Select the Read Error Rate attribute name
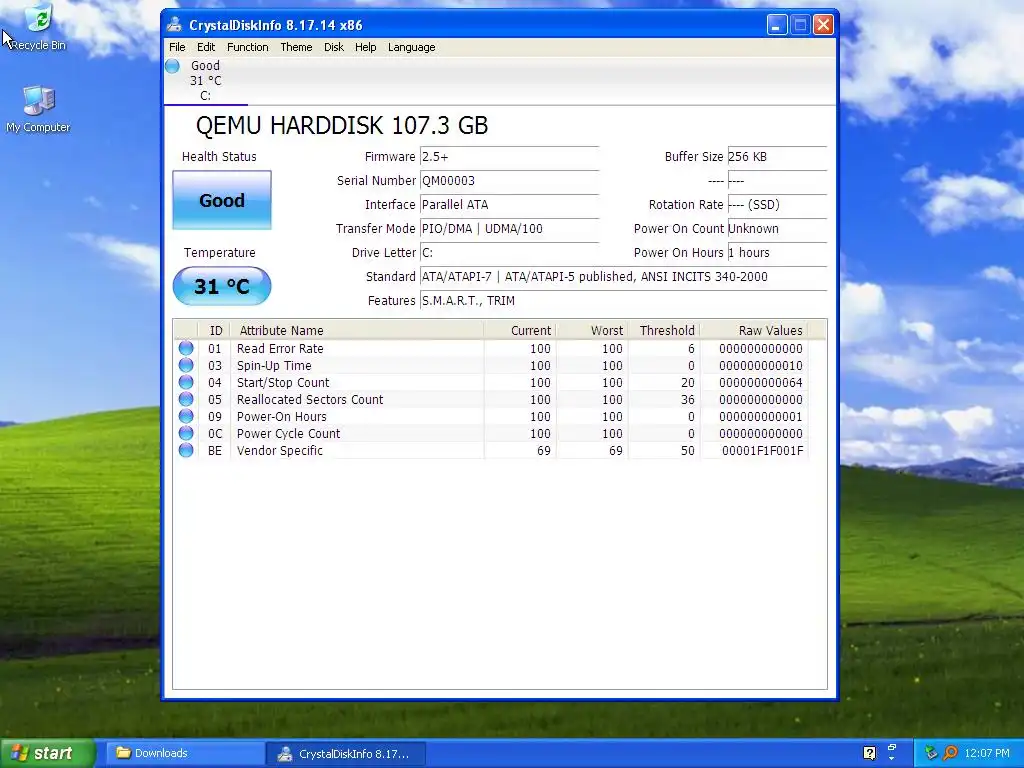This screenshot has width=1024, height=768. 280,349
